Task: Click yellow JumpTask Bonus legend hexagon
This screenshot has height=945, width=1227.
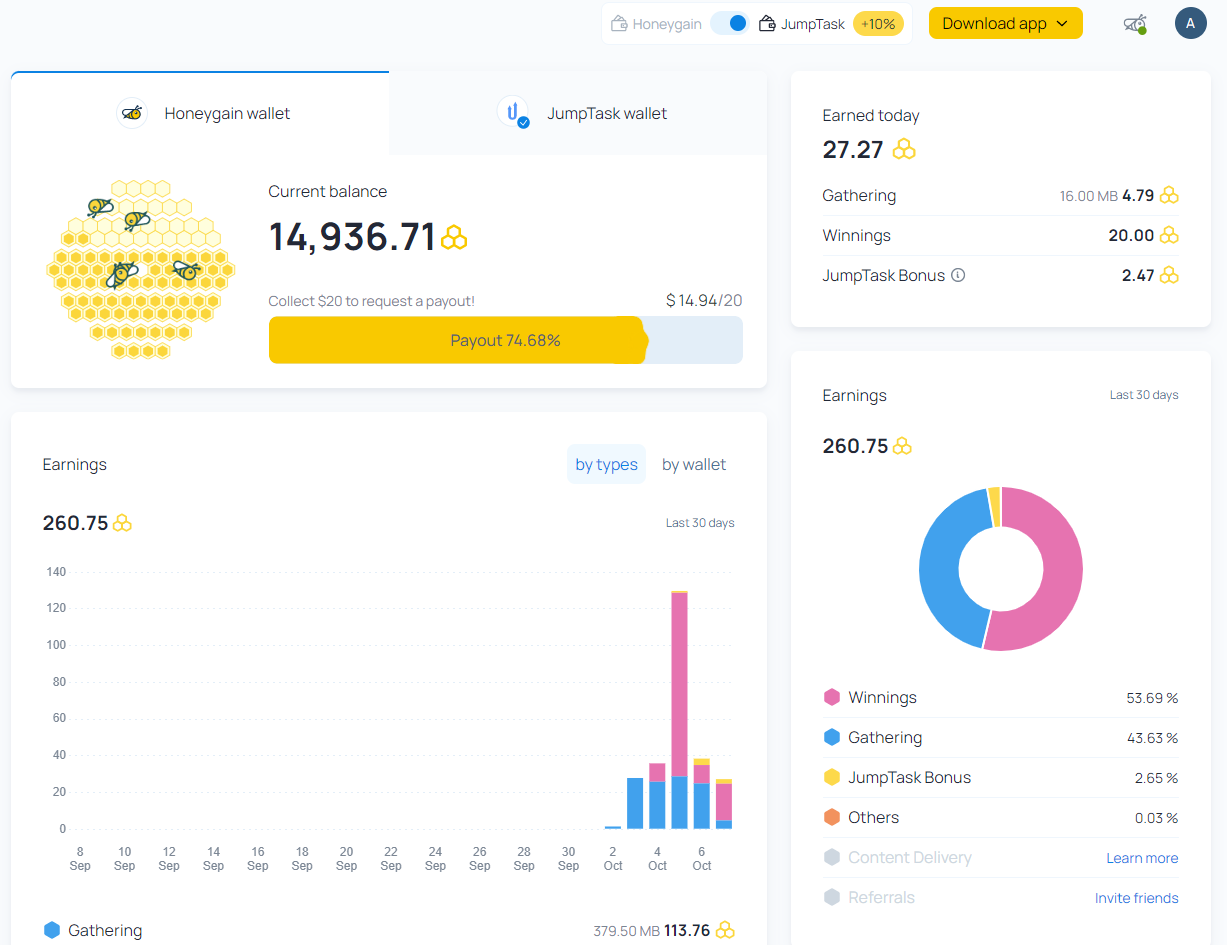Action: [x=832, y=777]
